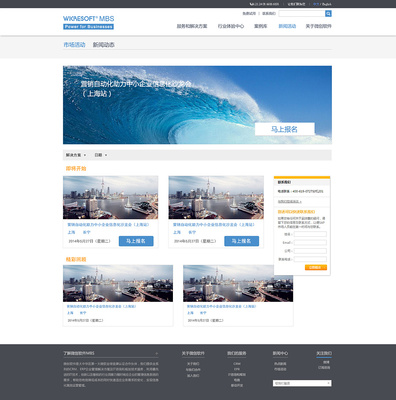Click the plus icon in footer MBS heading
396x400 pixels.
coord(157,353)
